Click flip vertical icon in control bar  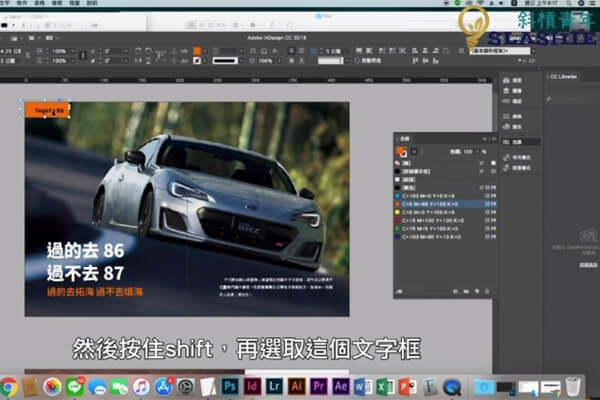pyautogui.click(x=148, y=61)
